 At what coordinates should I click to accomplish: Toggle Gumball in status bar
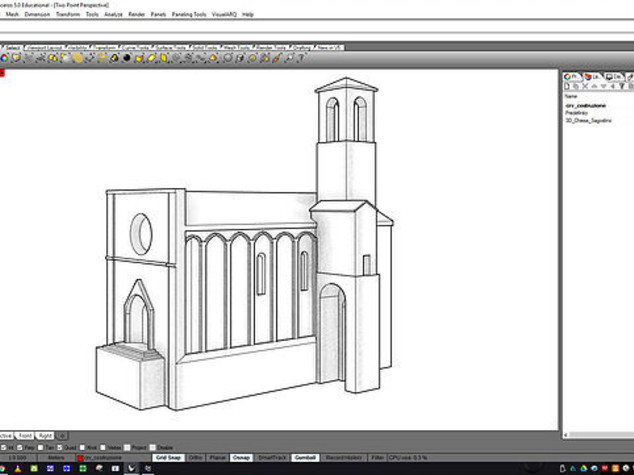coord(305,458)
